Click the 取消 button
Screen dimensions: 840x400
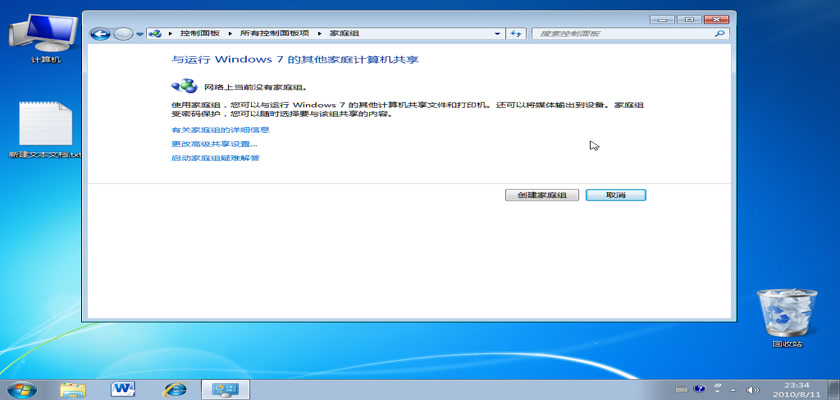pos(615,195)
